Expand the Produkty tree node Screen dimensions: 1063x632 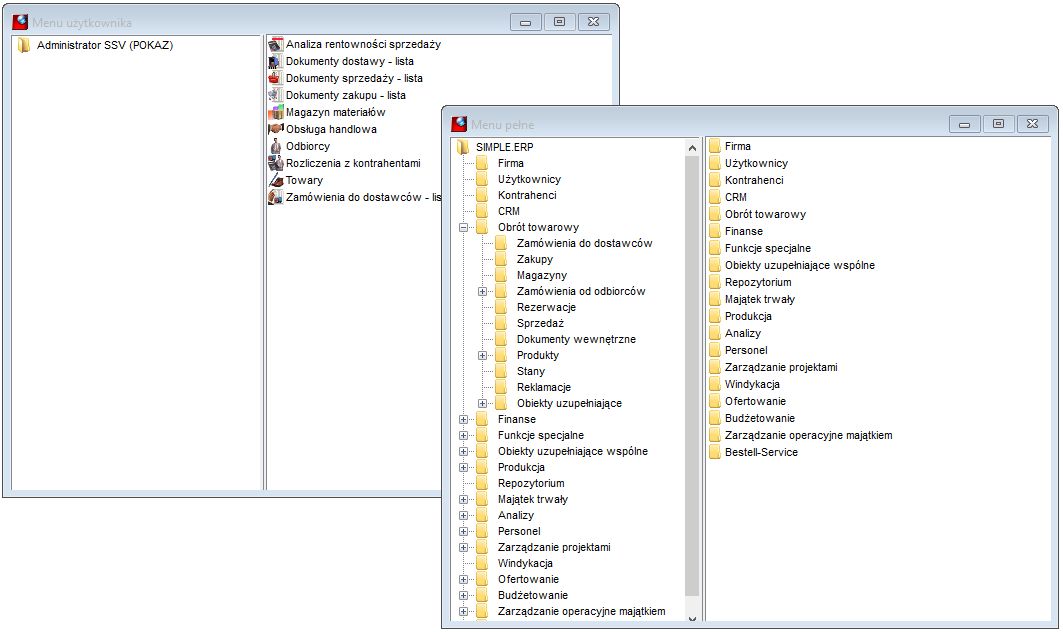(483, 356)
